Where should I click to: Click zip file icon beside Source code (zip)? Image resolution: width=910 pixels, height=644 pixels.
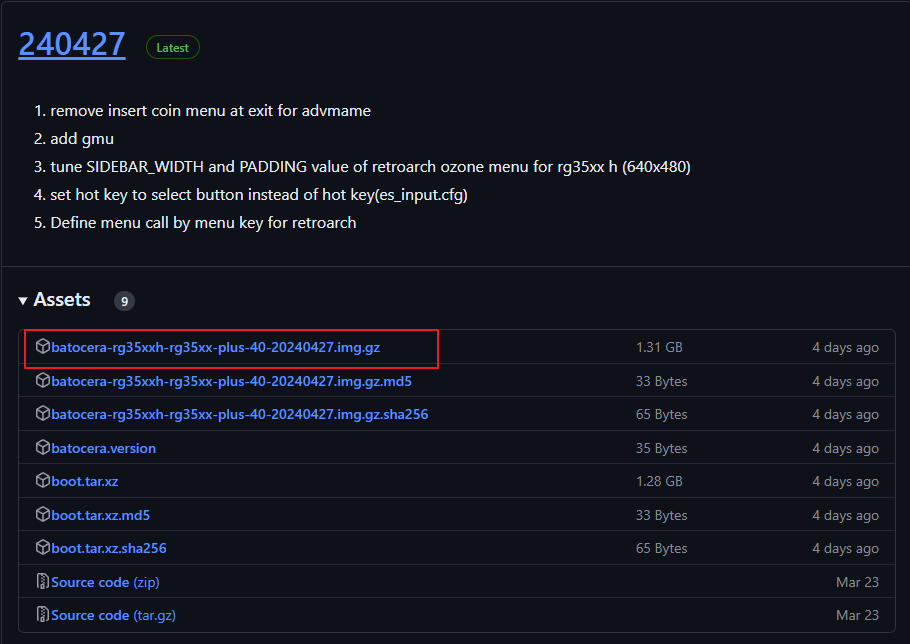click(x=42, y=581)
